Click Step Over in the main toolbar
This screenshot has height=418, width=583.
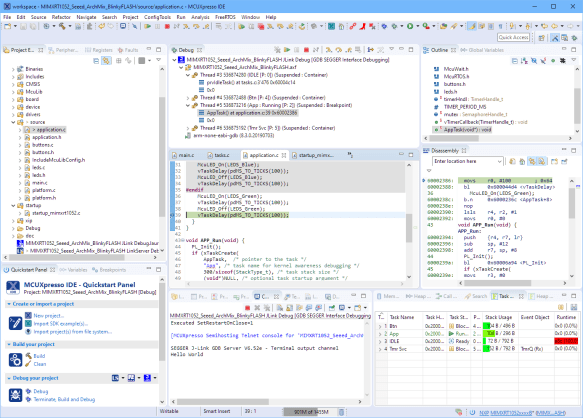click(x=196, y=26)
